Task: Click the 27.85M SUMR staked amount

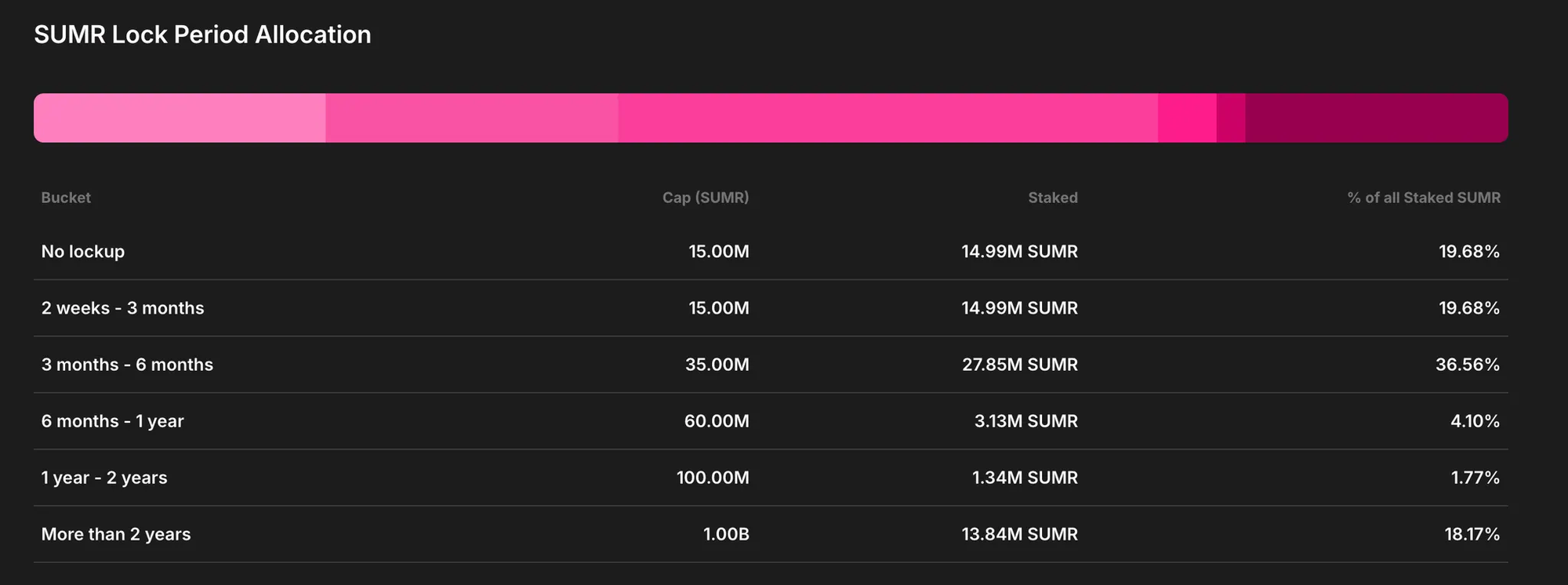Action: [1019, 365]
